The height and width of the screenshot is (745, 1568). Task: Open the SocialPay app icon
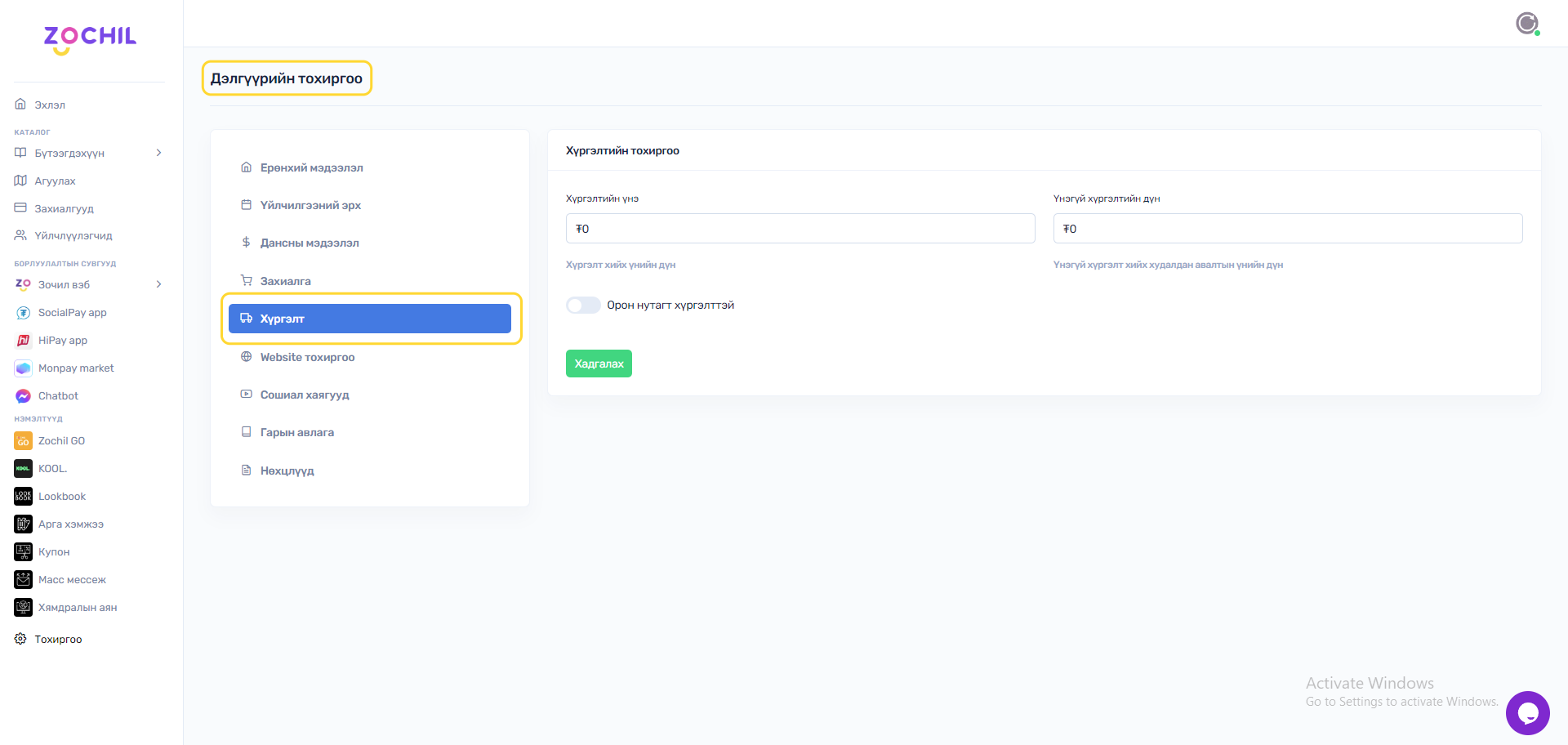click(x=23, y=313)
